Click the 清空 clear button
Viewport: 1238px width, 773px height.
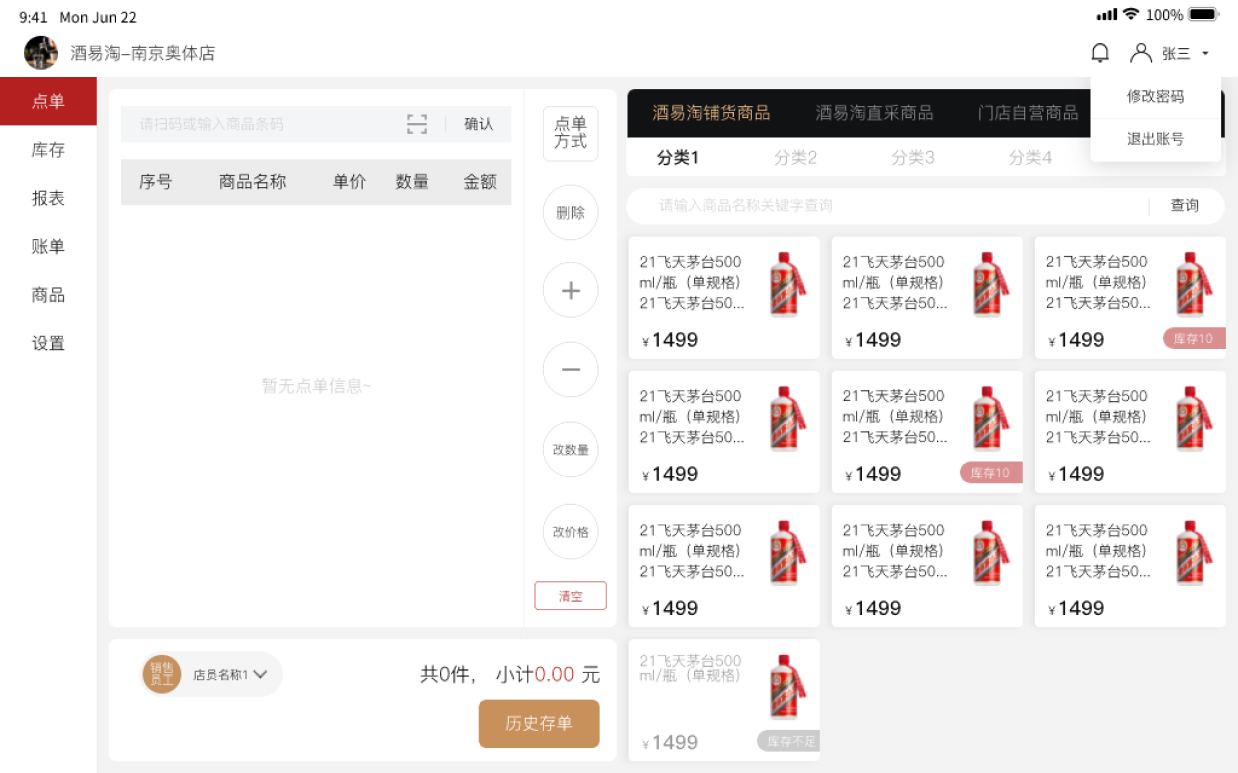[x=571, y=596]
